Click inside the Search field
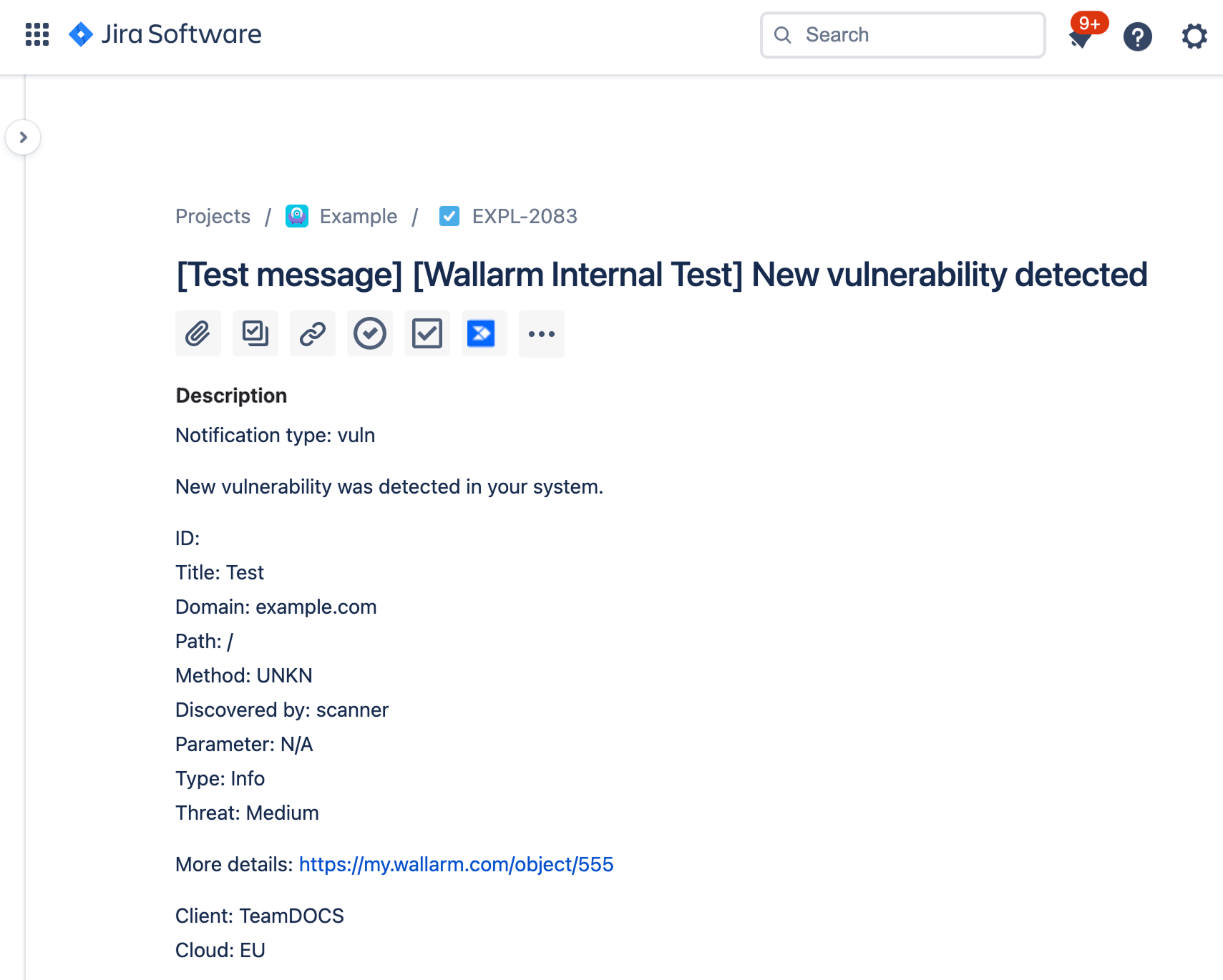 (x=902, y=34)
